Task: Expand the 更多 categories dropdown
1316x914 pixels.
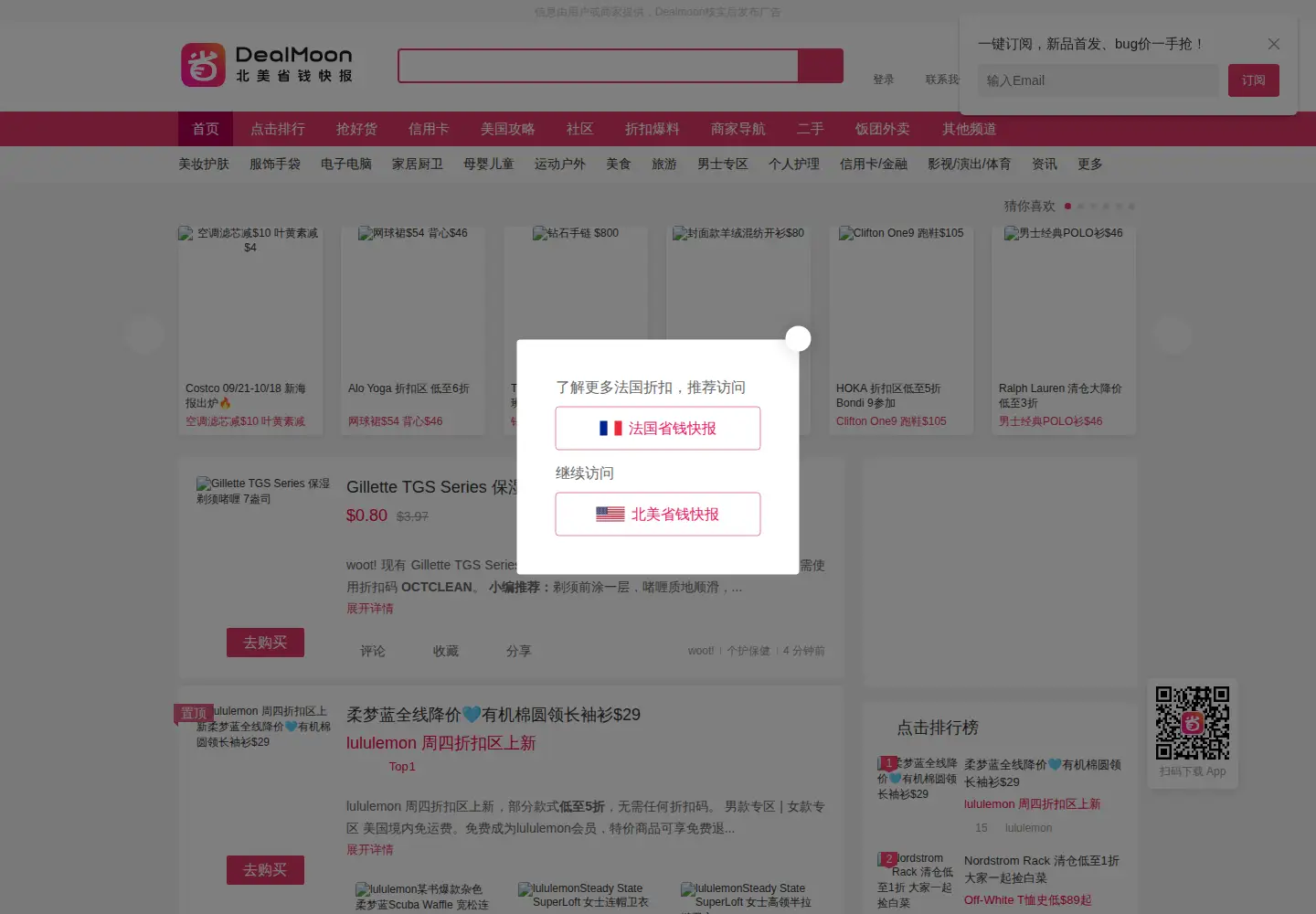Action: [x=1090, y=164]
